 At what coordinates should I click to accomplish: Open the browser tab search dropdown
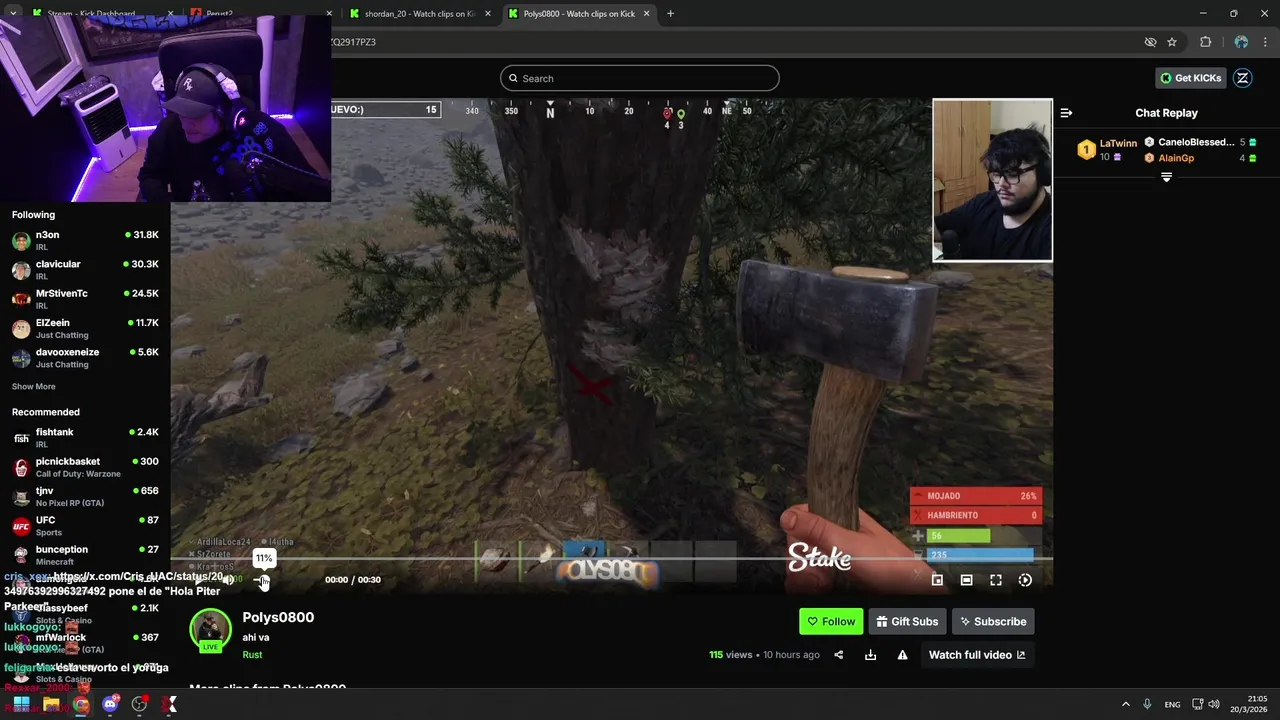(x=13, y=14)
